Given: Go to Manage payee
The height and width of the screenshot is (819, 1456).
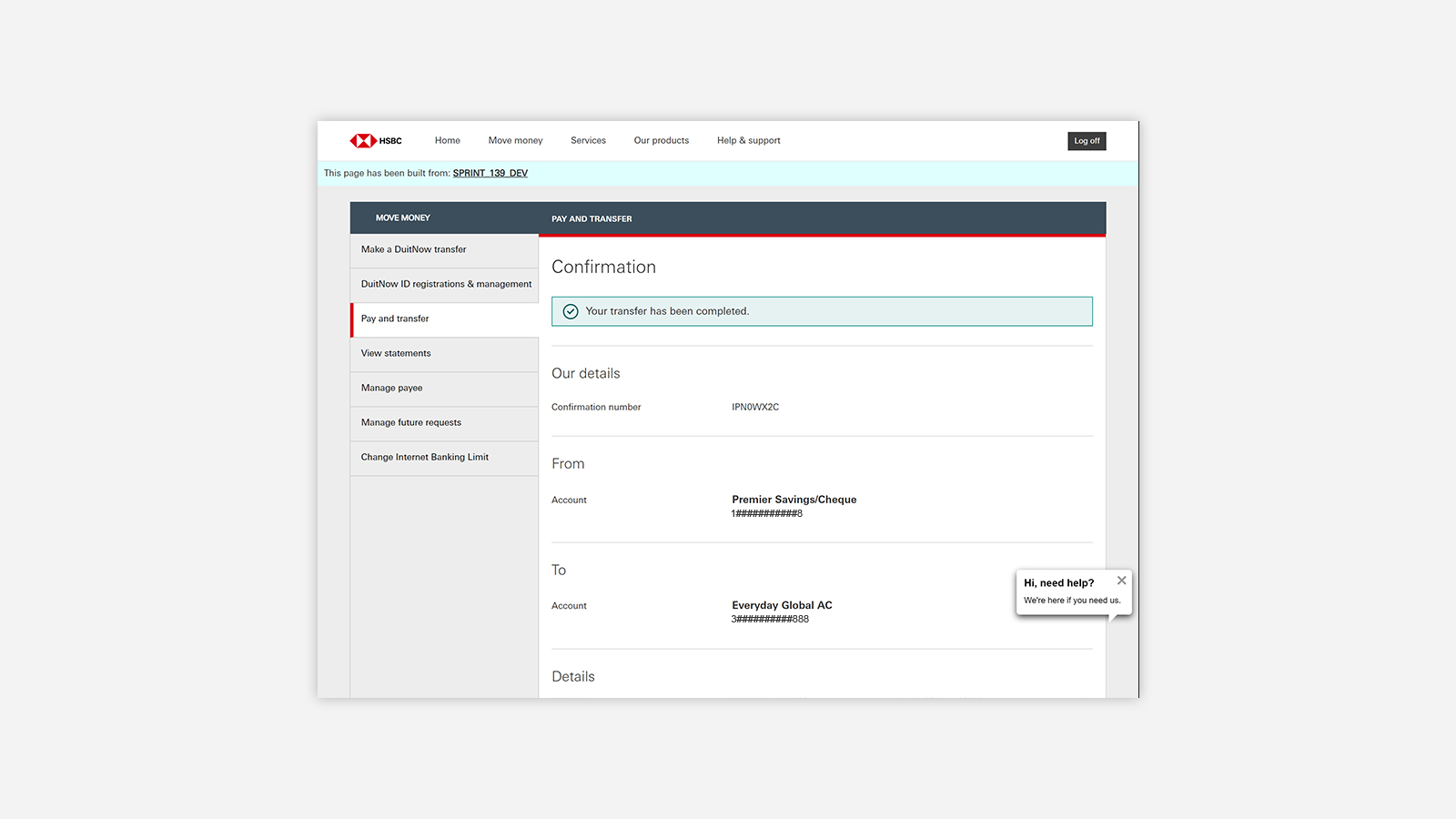Looking at the screenshot, I should [x=391, y=388].
